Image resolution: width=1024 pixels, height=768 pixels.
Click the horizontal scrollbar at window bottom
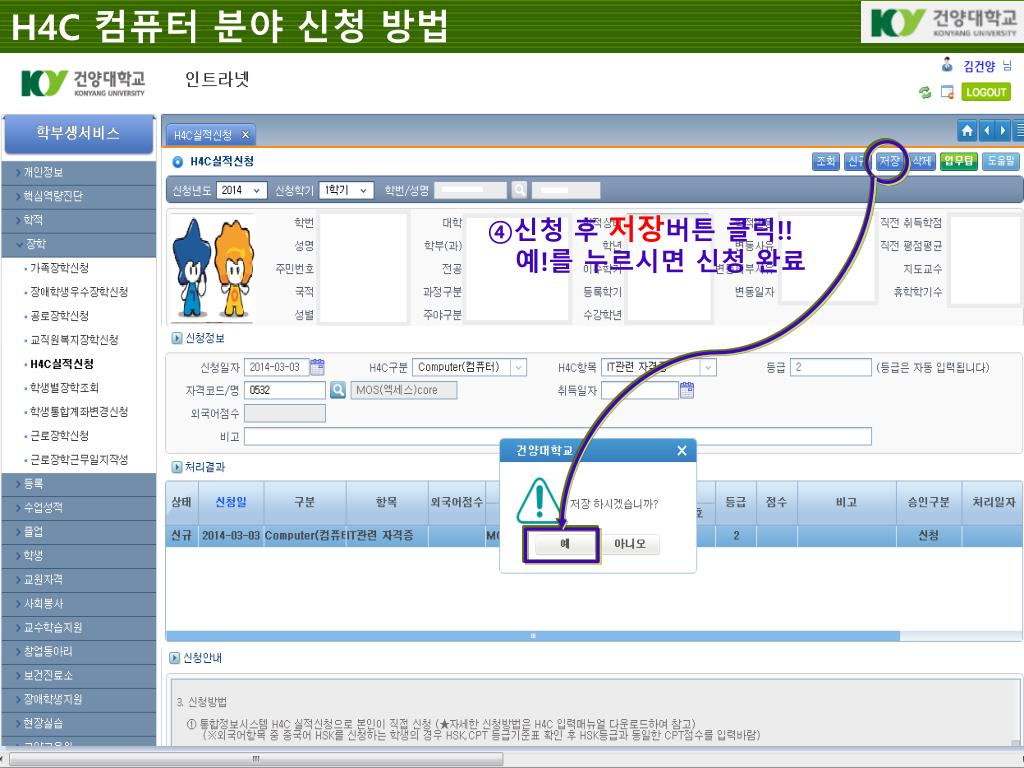pyautogui.click(x=256, y=759)
